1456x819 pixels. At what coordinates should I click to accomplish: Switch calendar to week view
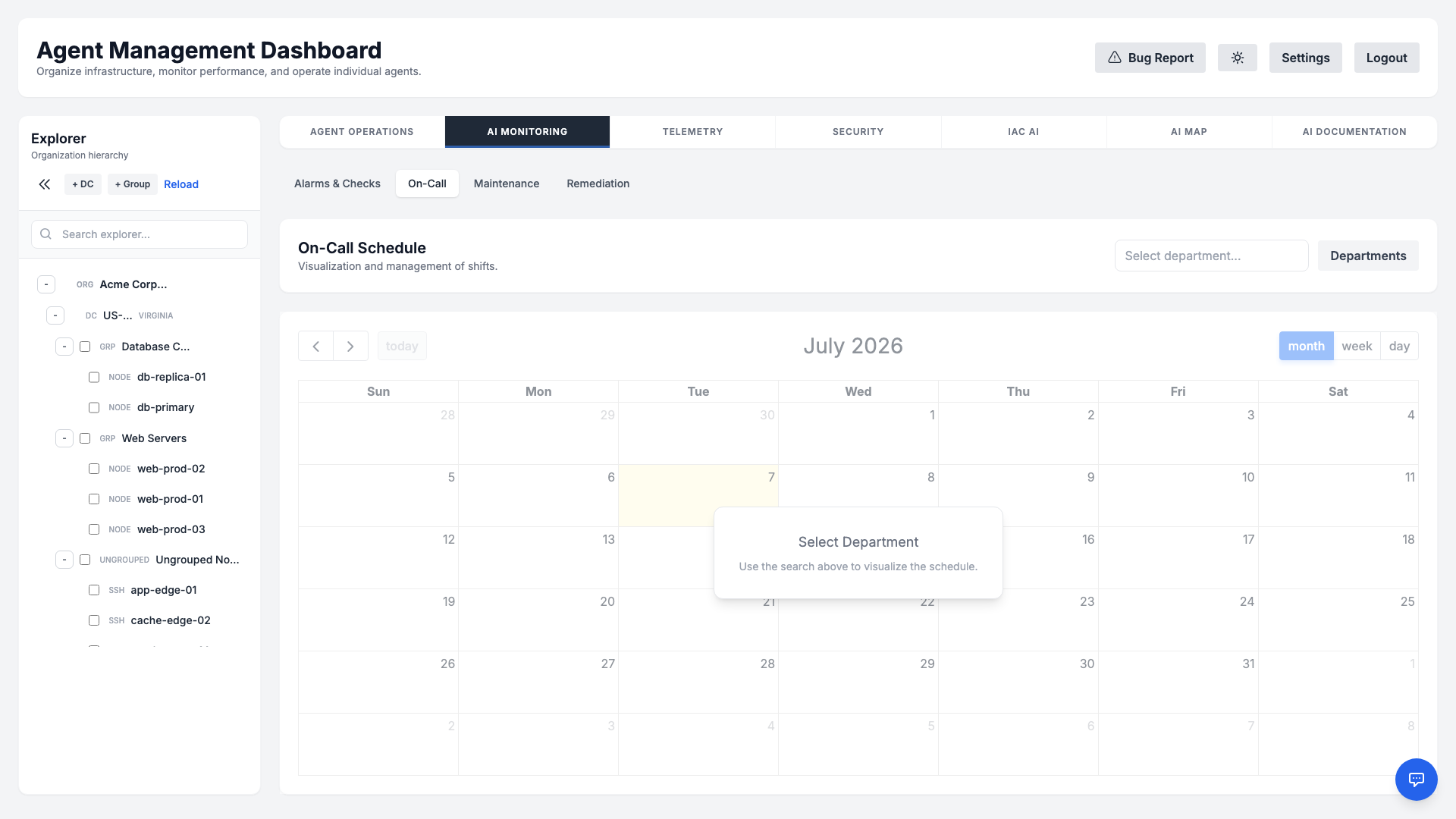(x=1357, y=346)
